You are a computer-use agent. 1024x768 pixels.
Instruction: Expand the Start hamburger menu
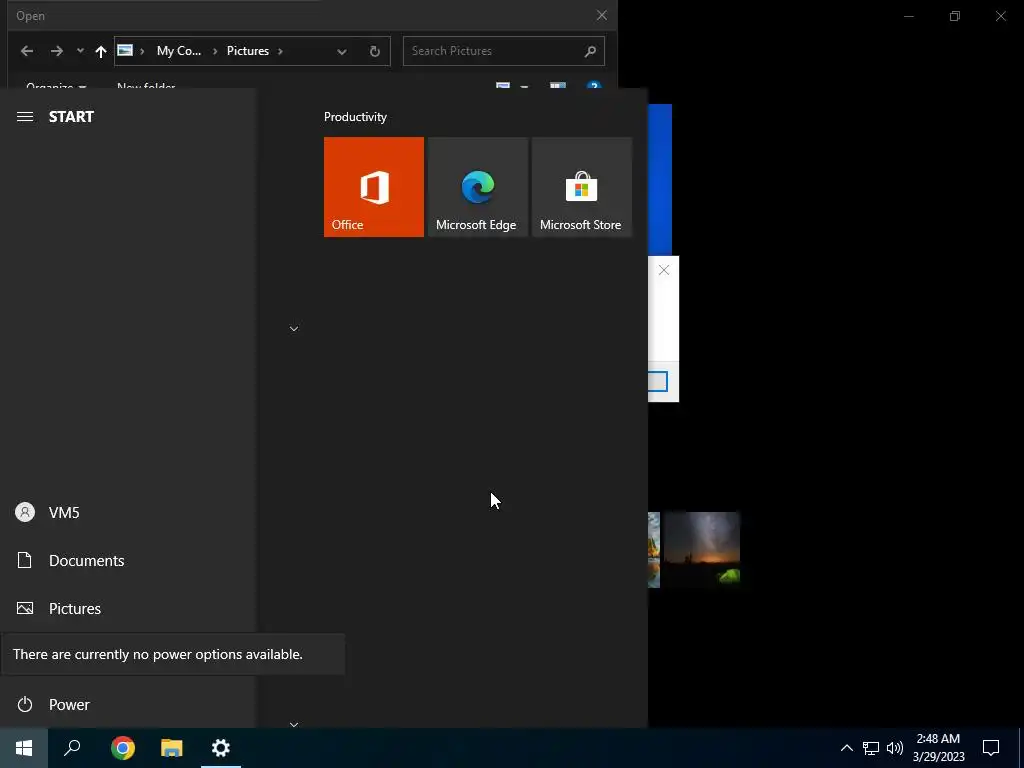25,116
